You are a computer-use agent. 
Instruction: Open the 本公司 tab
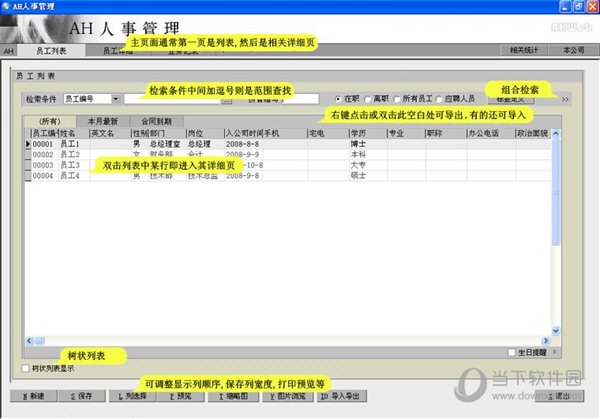pos(574,50)
